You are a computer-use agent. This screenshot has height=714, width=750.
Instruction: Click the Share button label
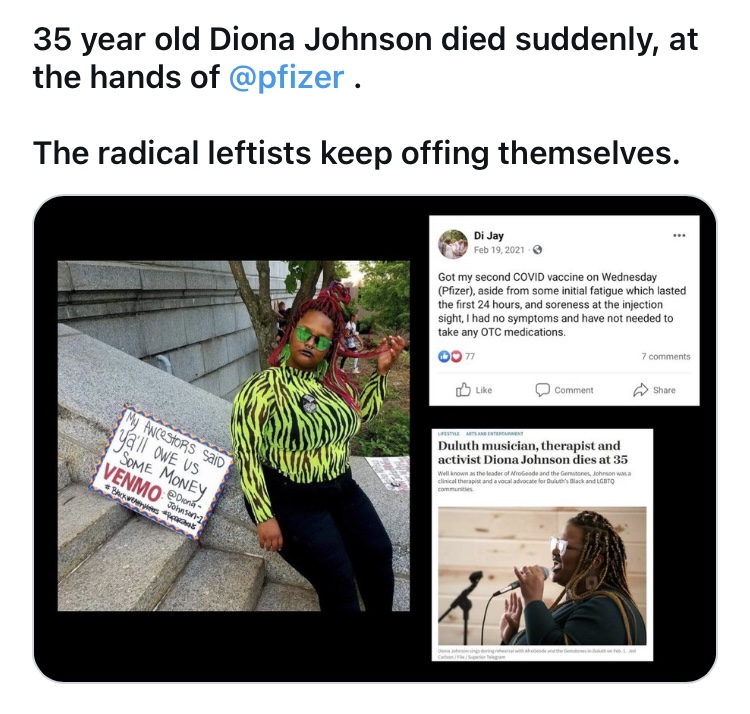(664, 390)
